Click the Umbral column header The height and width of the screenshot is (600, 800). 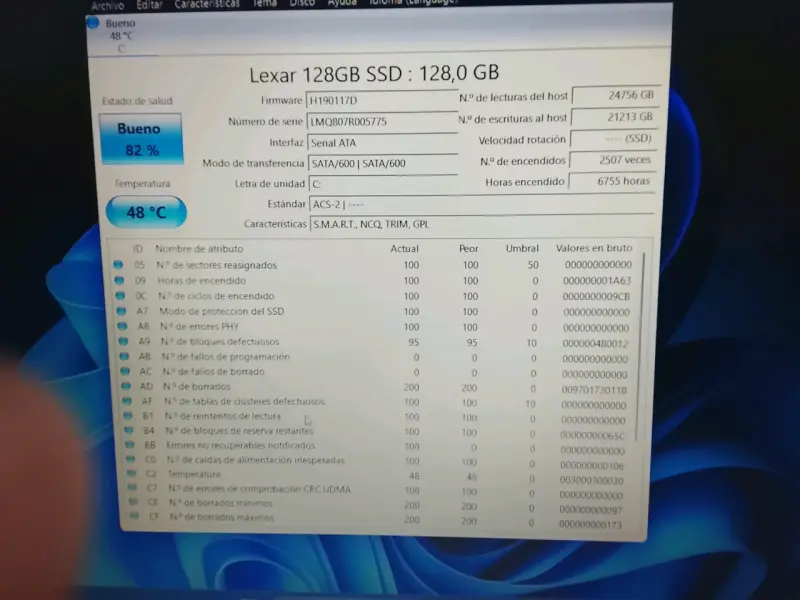point(522,248)
